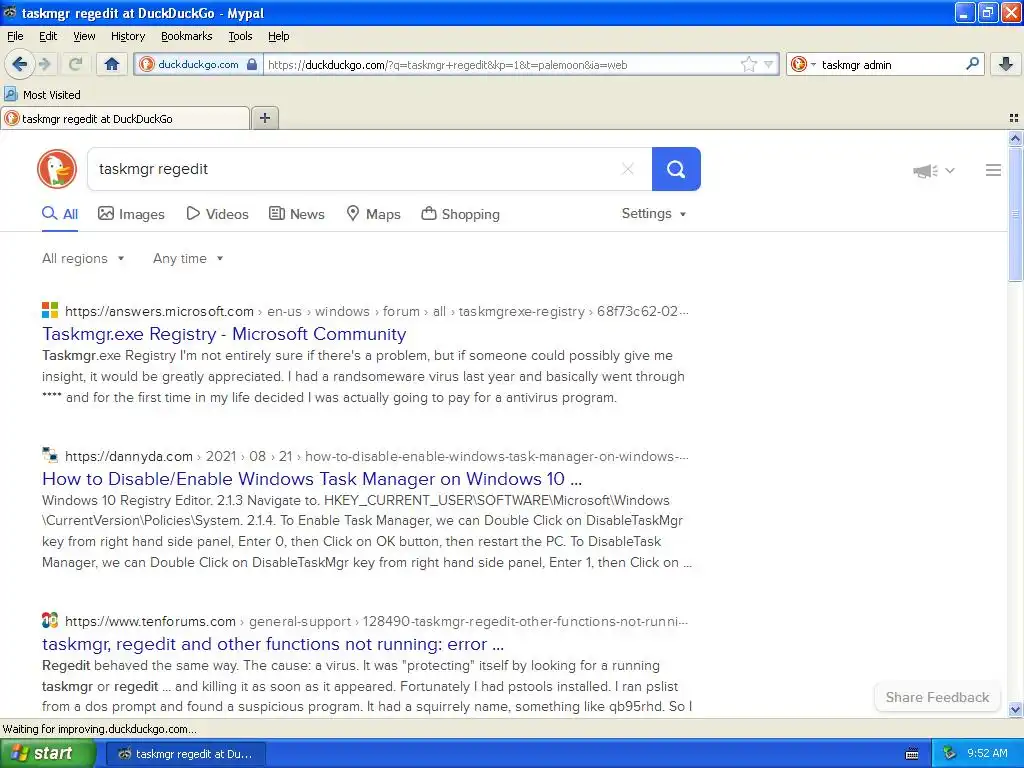This screenshot has height=768, width=1024.
Task: Open the Bookmarks menu
Action: pyautogui.click(x=186, y=36)
